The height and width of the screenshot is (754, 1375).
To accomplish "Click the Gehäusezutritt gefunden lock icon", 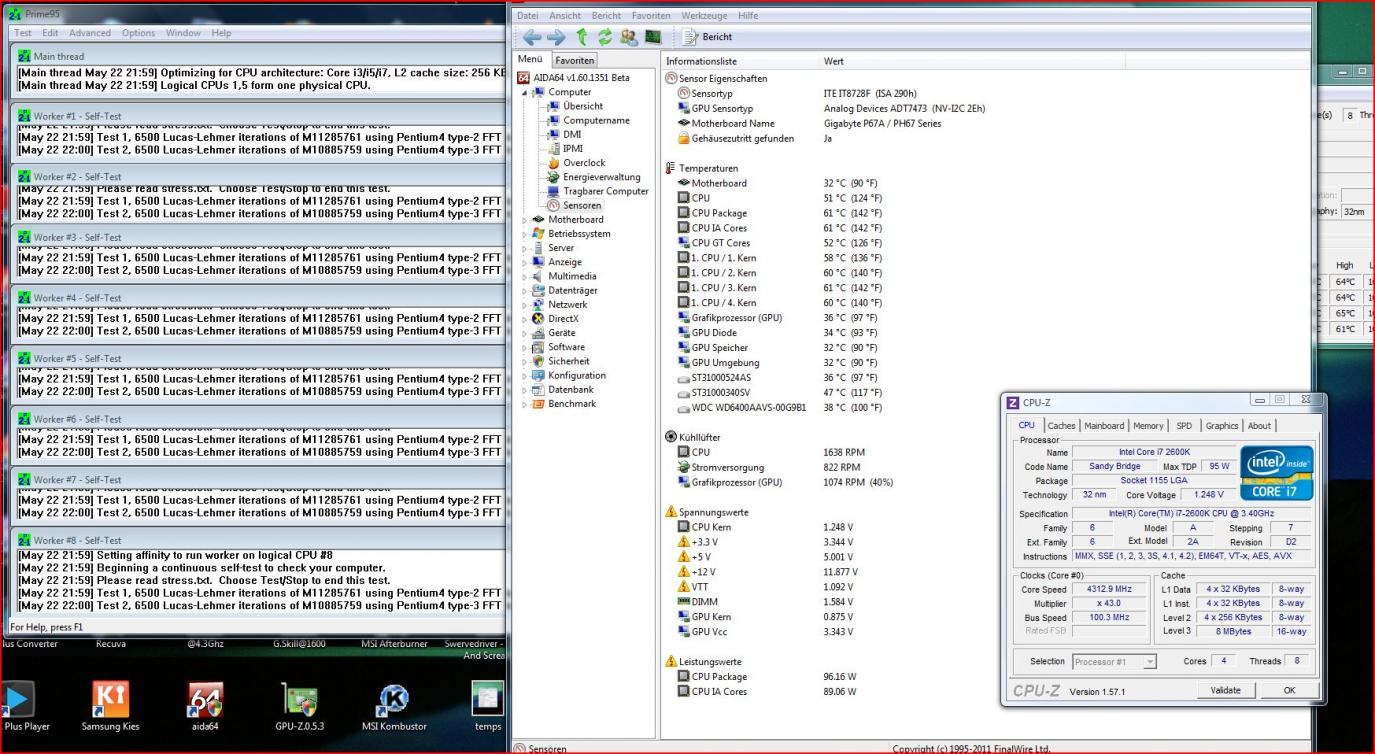I will pos(684,138).
